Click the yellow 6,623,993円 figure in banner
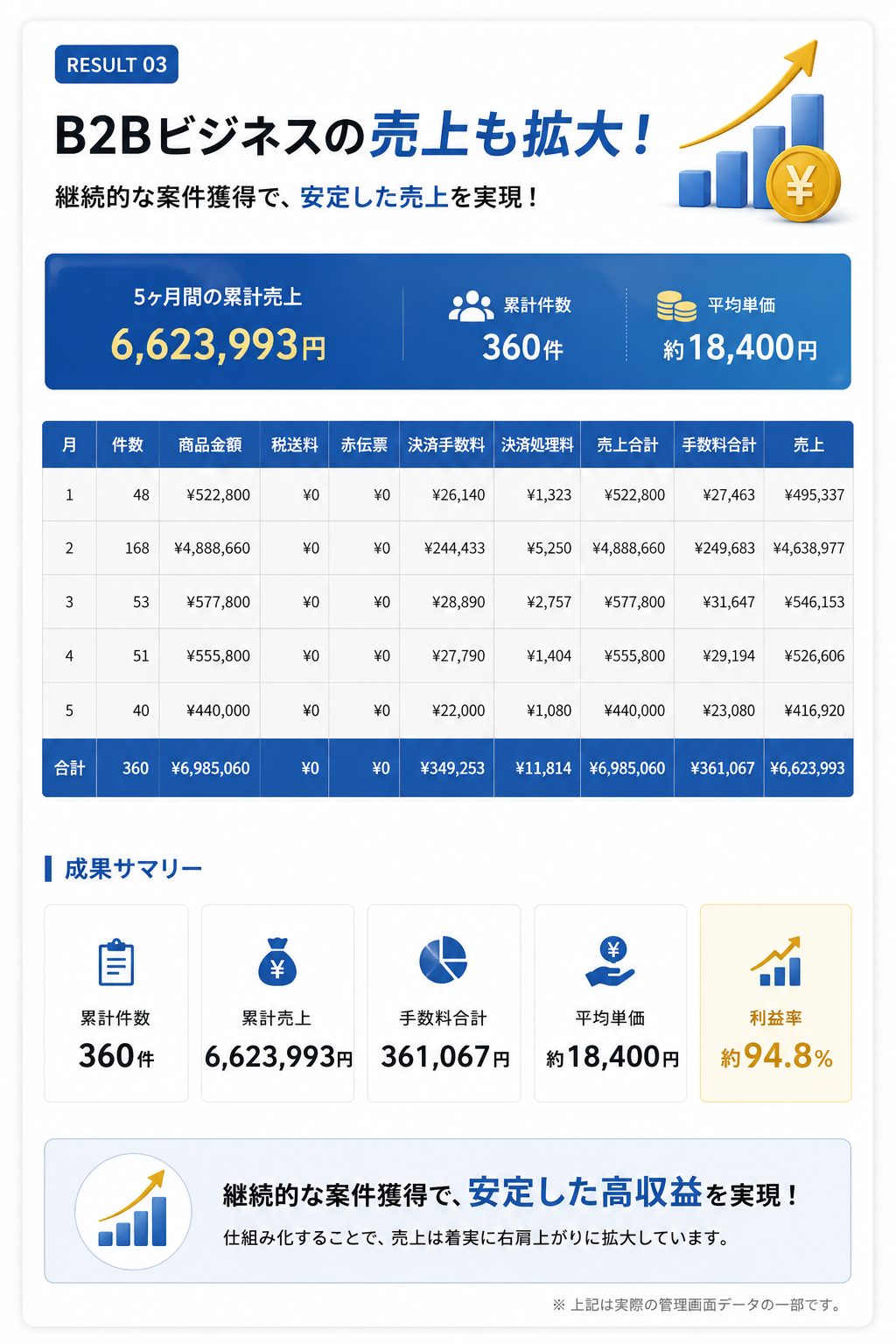Image resolution: width=896 pixels, height=1344 pixels. (x=218, y=345)
